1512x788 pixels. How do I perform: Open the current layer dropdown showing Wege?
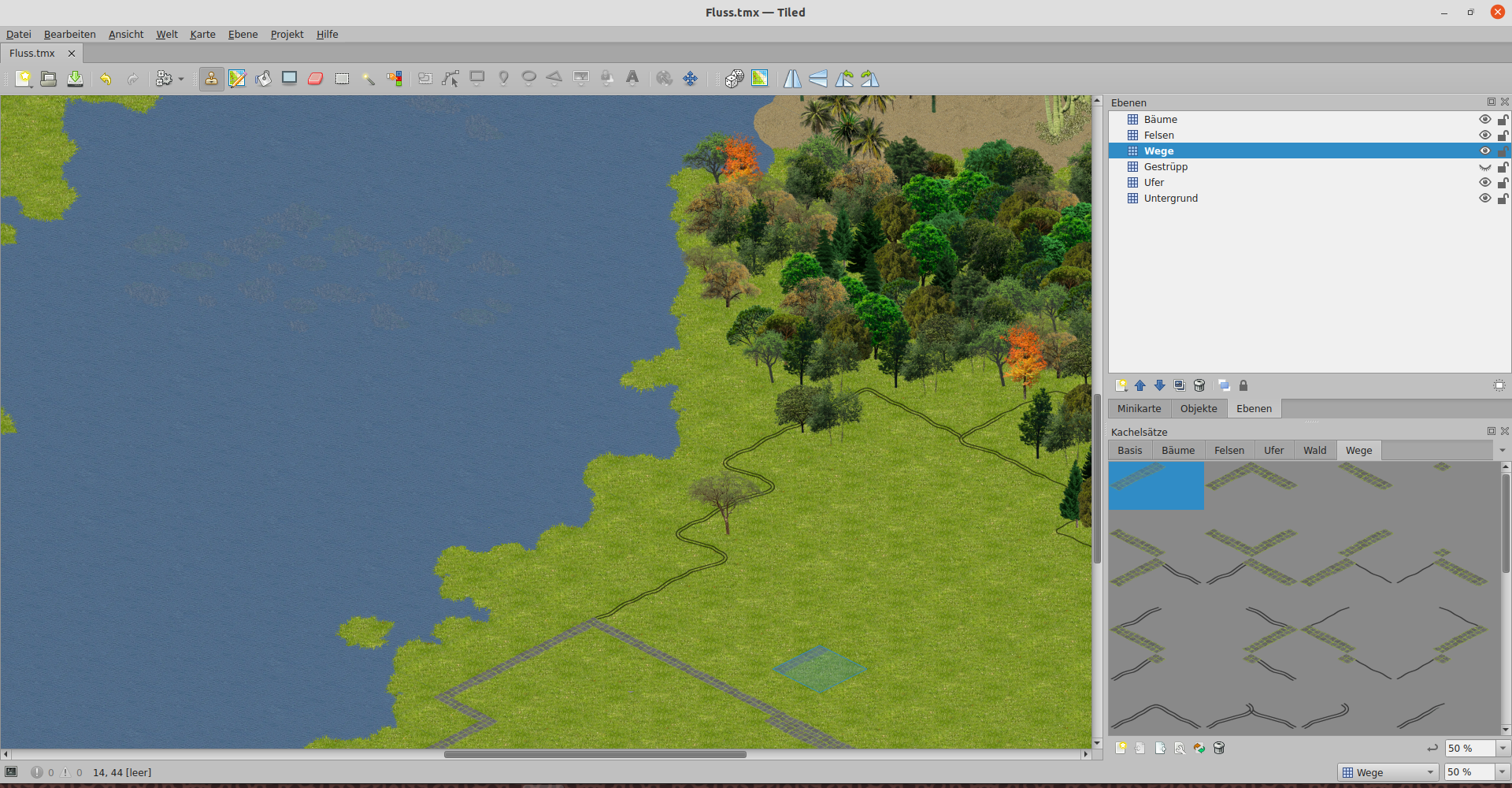pos(1388,772)
